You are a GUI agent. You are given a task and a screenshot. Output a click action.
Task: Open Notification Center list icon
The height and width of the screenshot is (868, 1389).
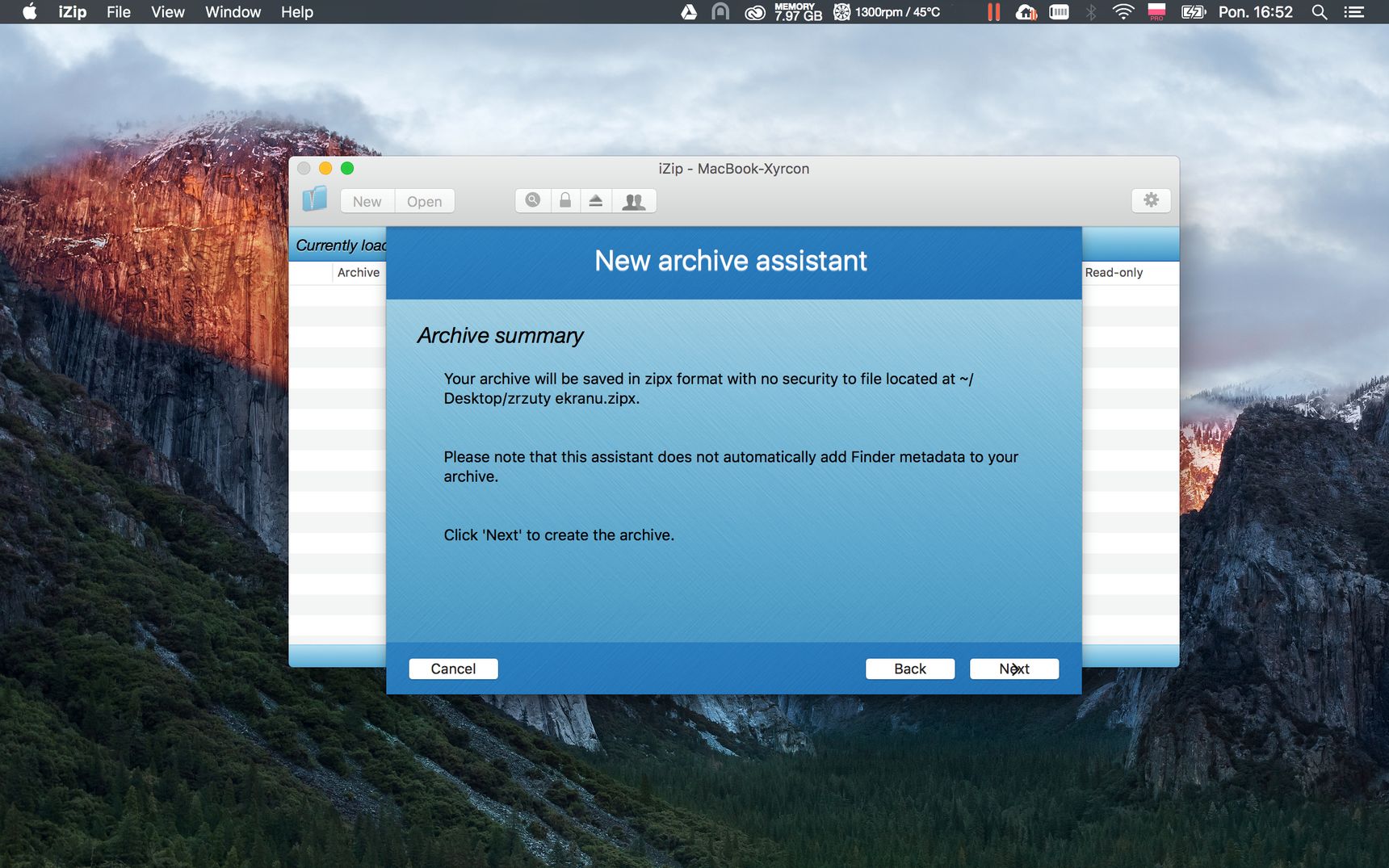pyautogui.click(x=1354, y=12)
